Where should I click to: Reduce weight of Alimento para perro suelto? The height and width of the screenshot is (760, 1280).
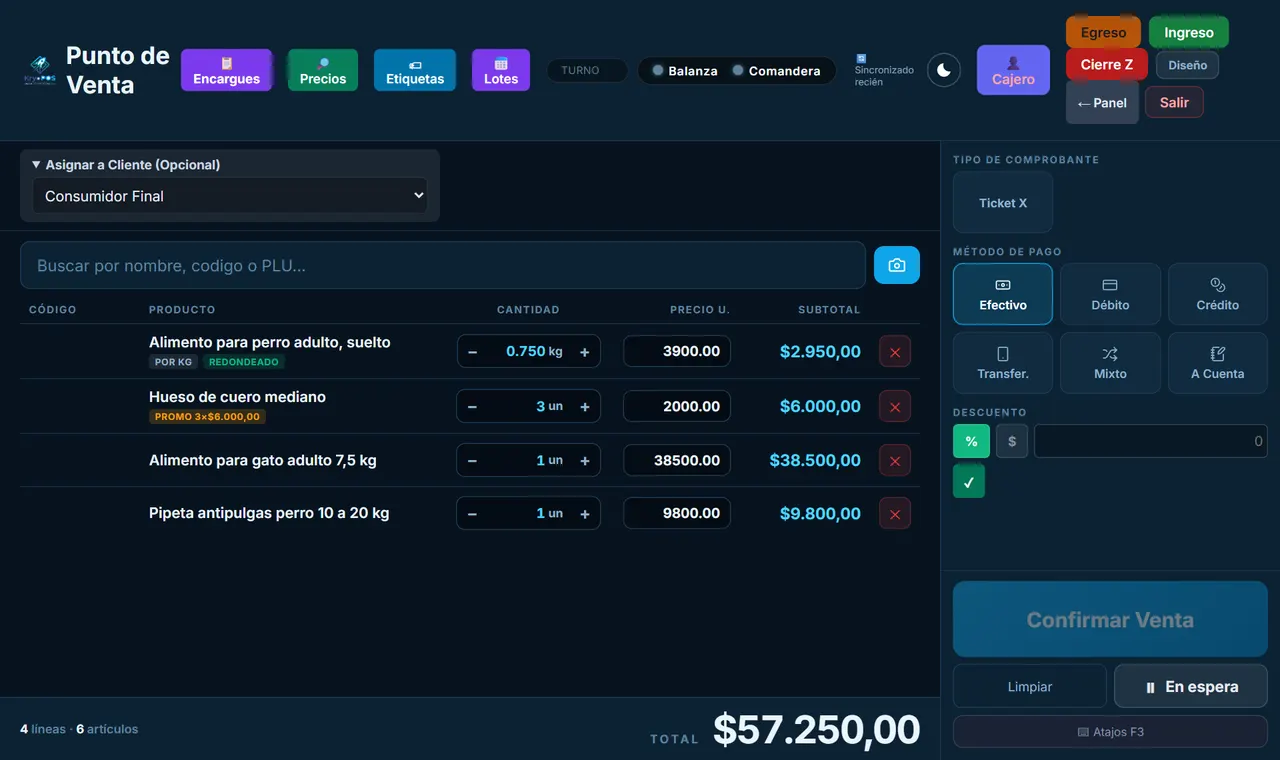tap(472, 352)
